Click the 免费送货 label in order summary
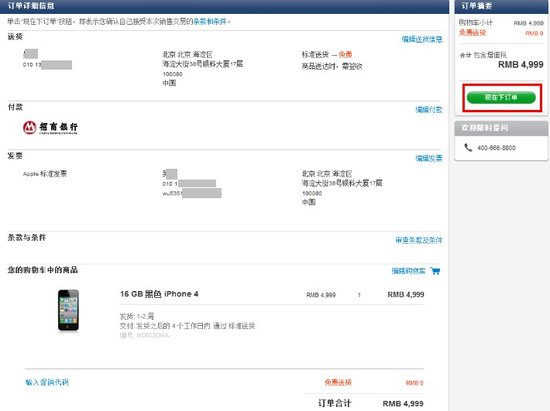550x411 pixels. (x=472, y=33)
